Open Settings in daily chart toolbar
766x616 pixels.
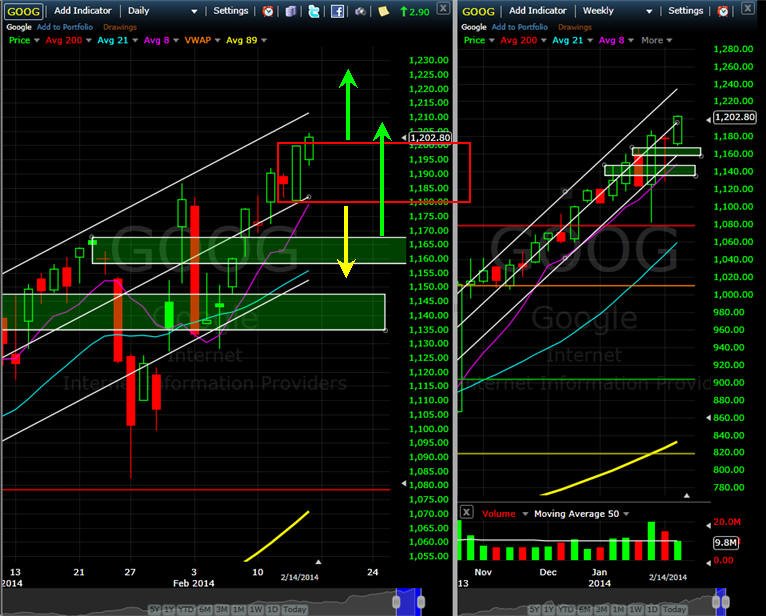[x=231, y=10]
